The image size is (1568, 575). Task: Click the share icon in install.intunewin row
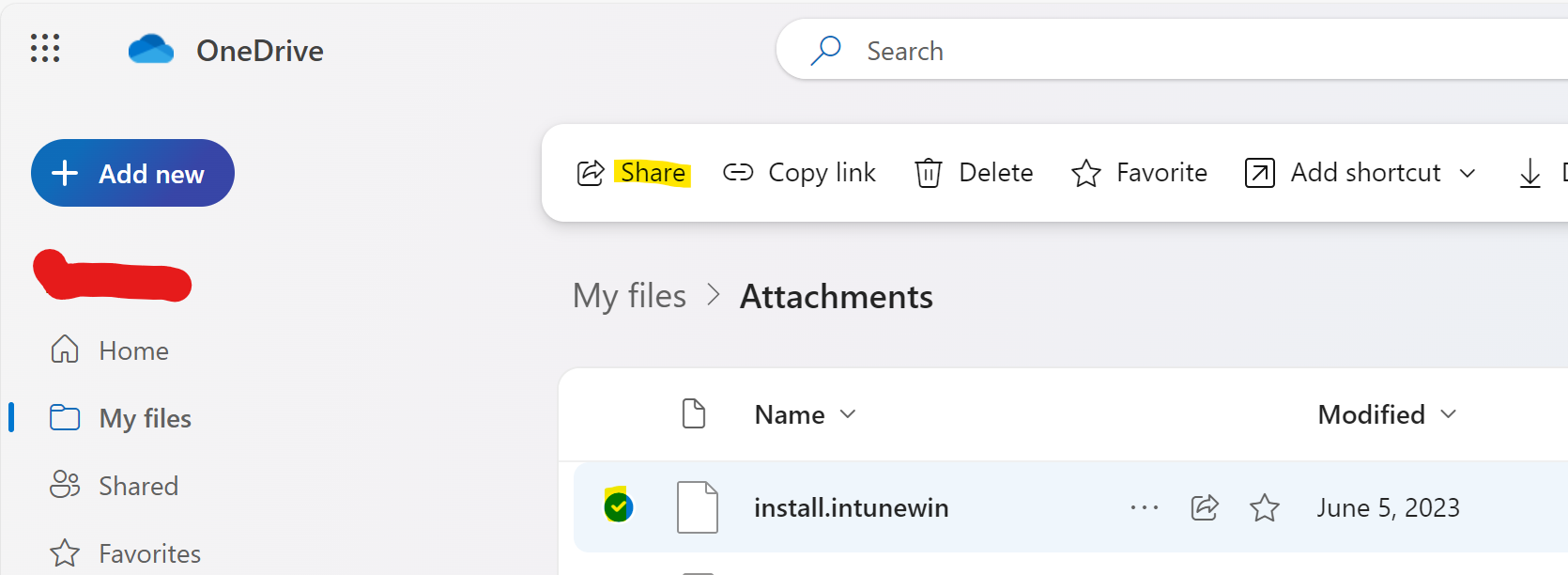[x=1205, y=507]
